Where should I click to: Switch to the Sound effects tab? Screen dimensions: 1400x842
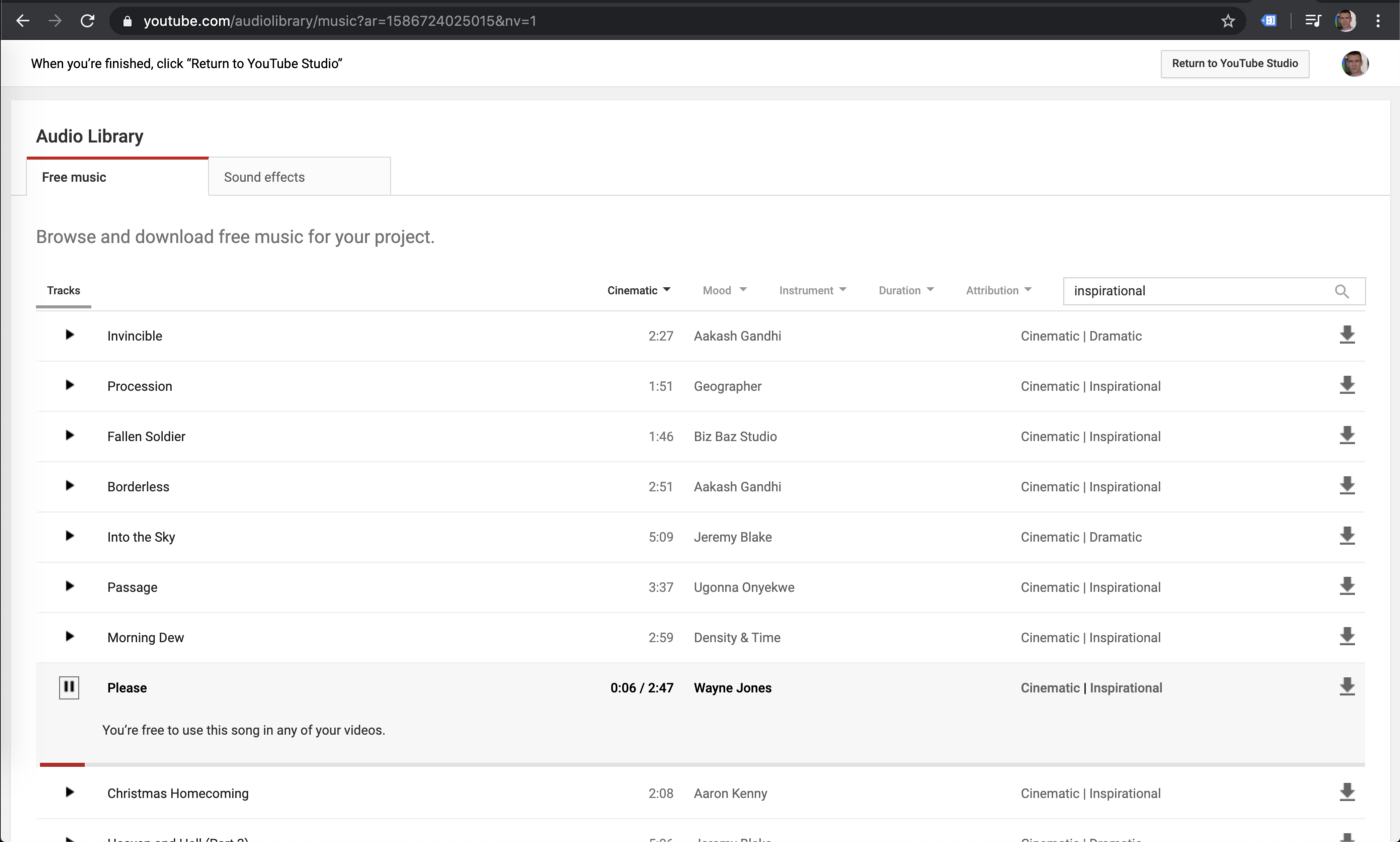click(x=299, y=177)
